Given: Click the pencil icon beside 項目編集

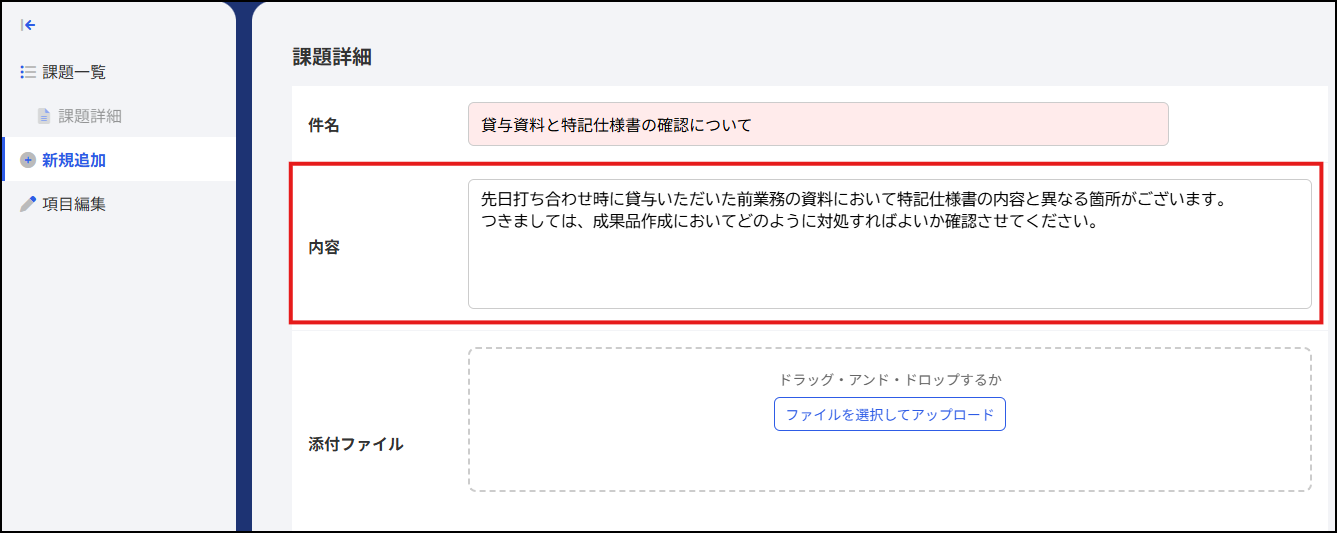Looking at the screenshot, I should click(x=28, y=204).
